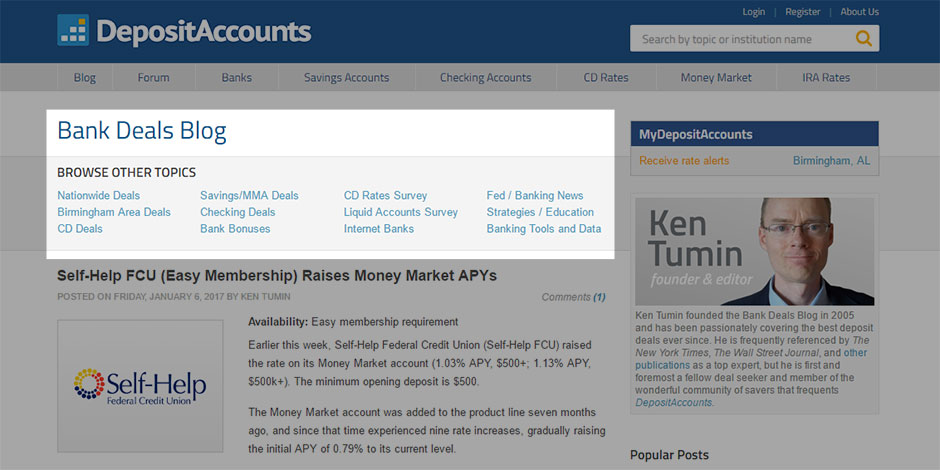Open Checking Deals topic
Image resolution: width=940 pixels, height=470 pixels.
click(x=237, y=212)
